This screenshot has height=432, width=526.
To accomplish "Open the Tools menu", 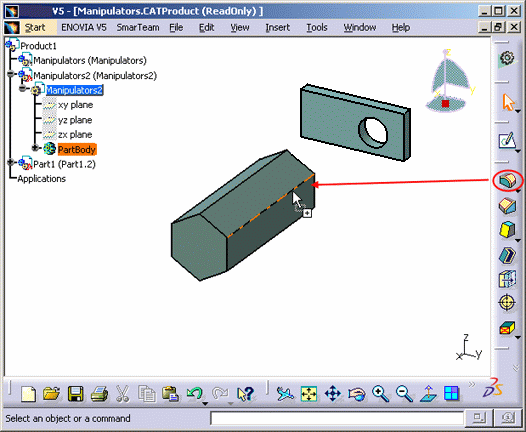I will [317, 28].
